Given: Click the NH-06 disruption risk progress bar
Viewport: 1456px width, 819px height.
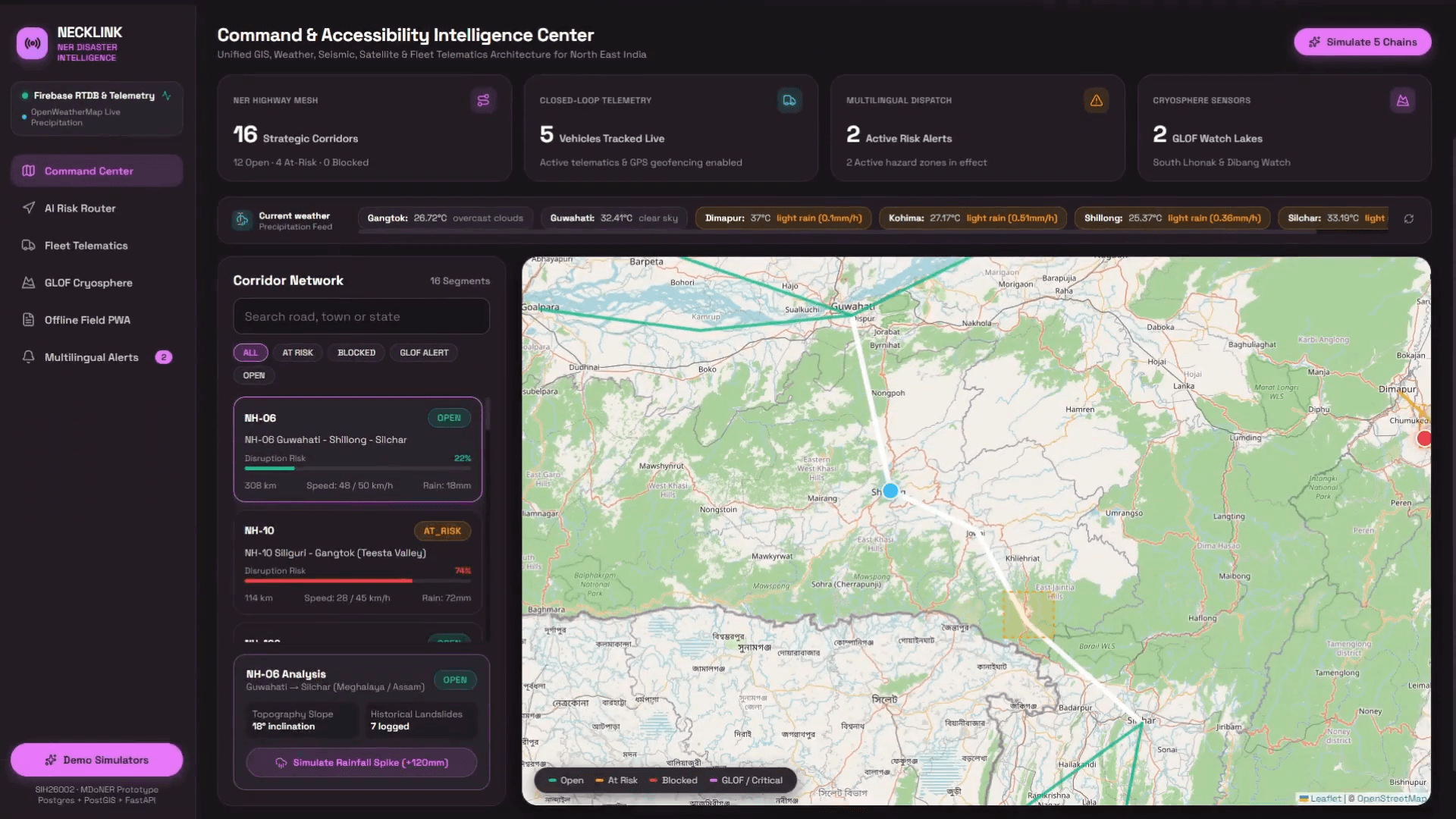Looking at the screenshot, I should [358, 469].
